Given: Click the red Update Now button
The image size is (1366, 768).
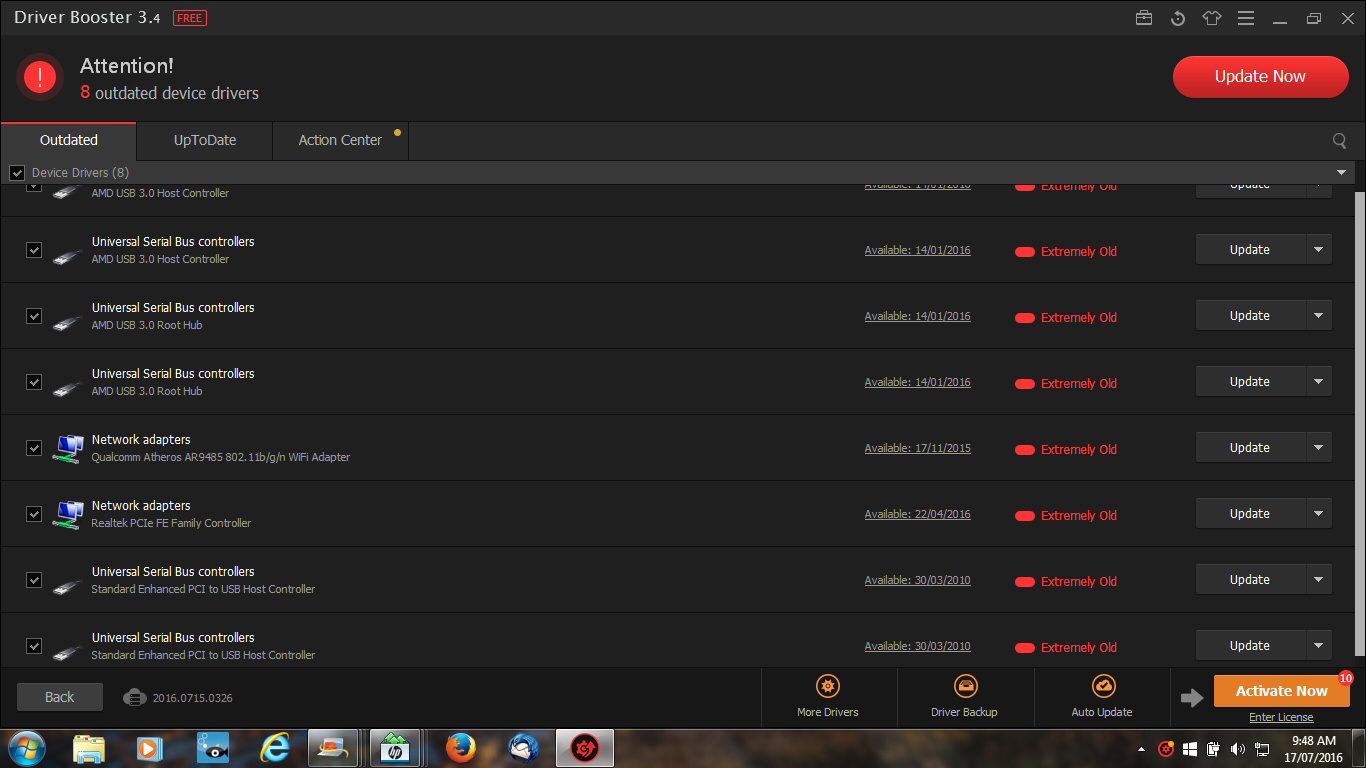Looking at the screenshot, I should [1260, 77].
